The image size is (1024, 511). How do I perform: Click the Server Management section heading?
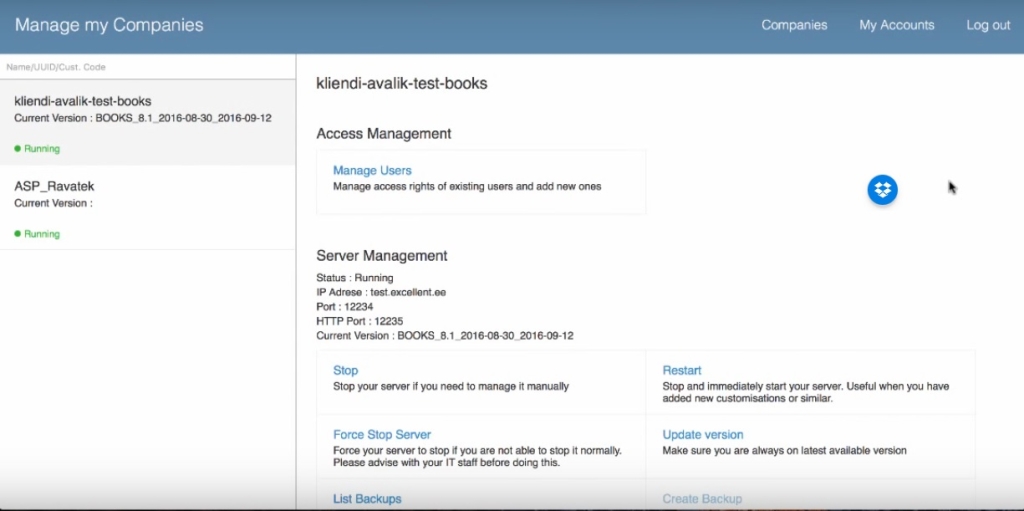pyautogui.click(x=382, y=256)
